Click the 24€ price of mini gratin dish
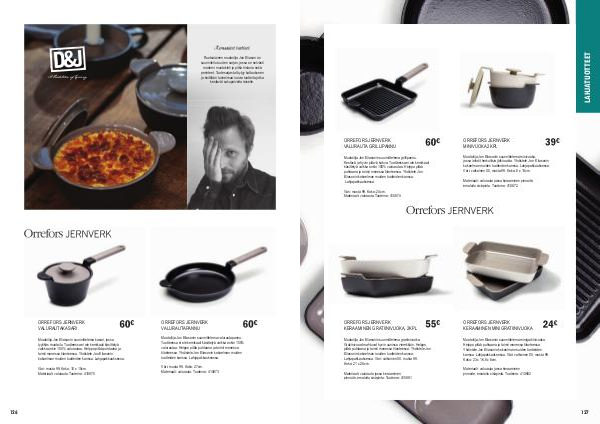600x424 pixels. click(x=550, y=324)
